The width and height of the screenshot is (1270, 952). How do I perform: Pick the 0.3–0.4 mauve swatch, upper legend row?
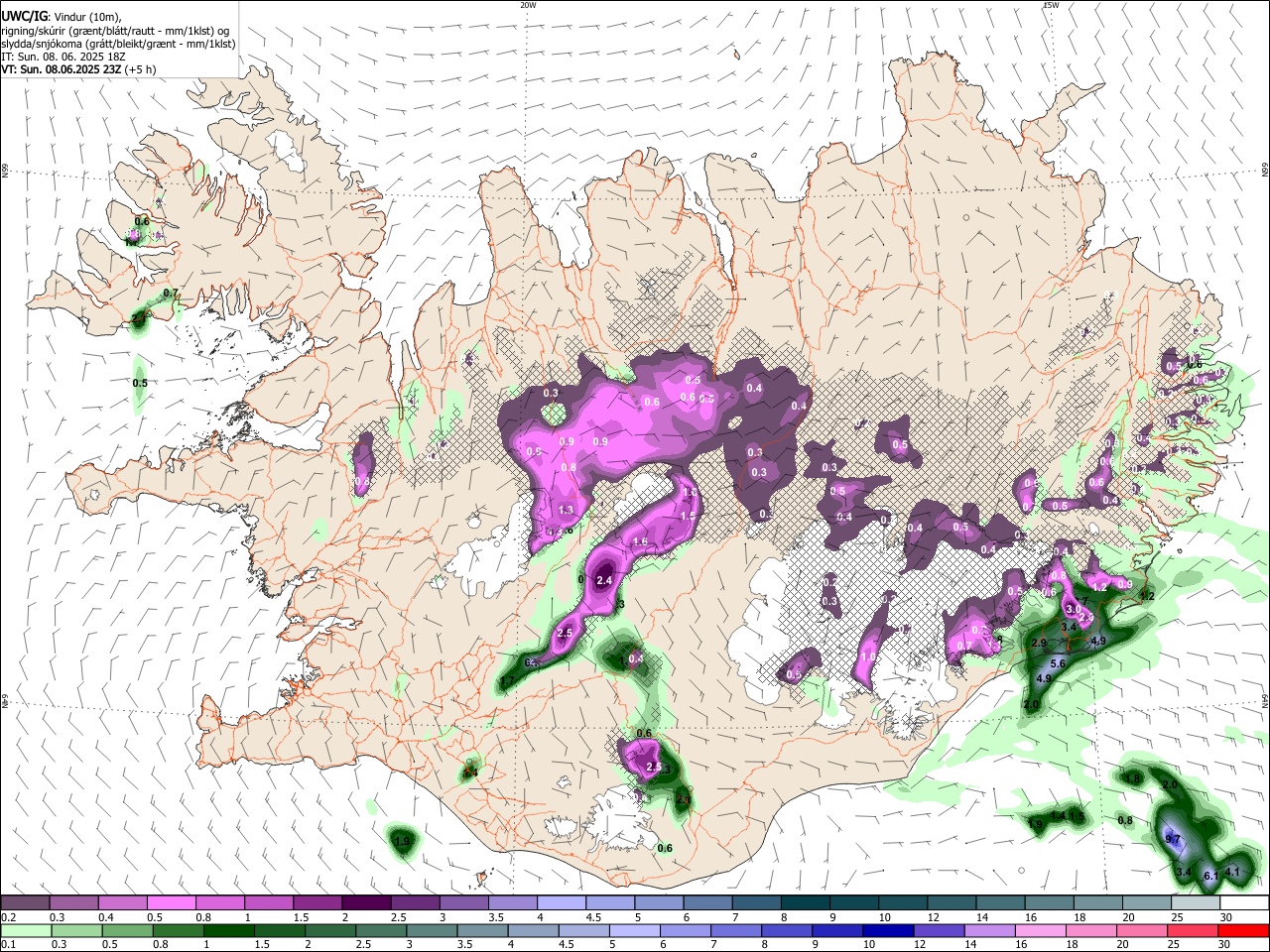point(73,903)
